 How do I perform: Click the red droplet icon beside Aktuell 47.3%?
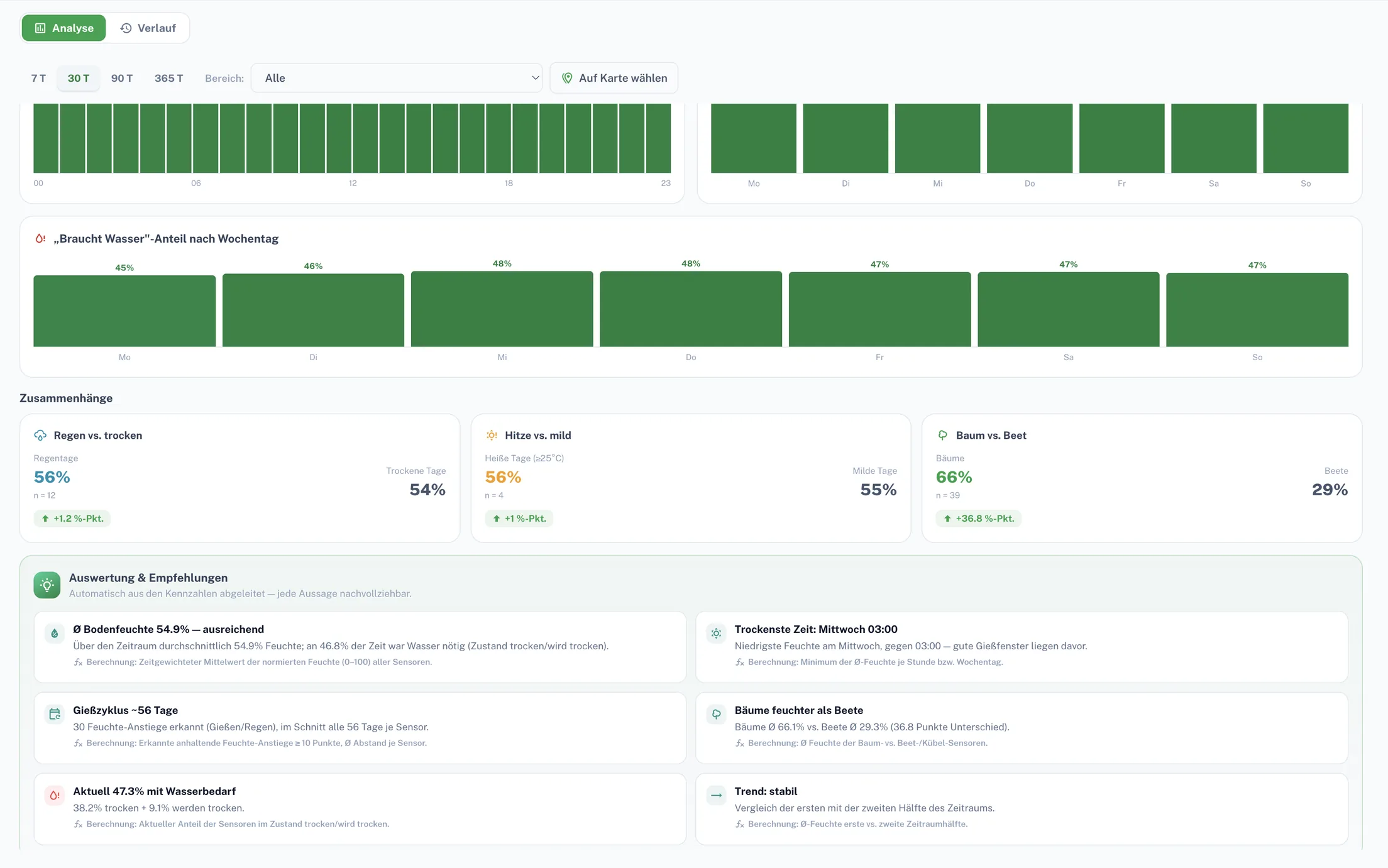tap(55, 796)
